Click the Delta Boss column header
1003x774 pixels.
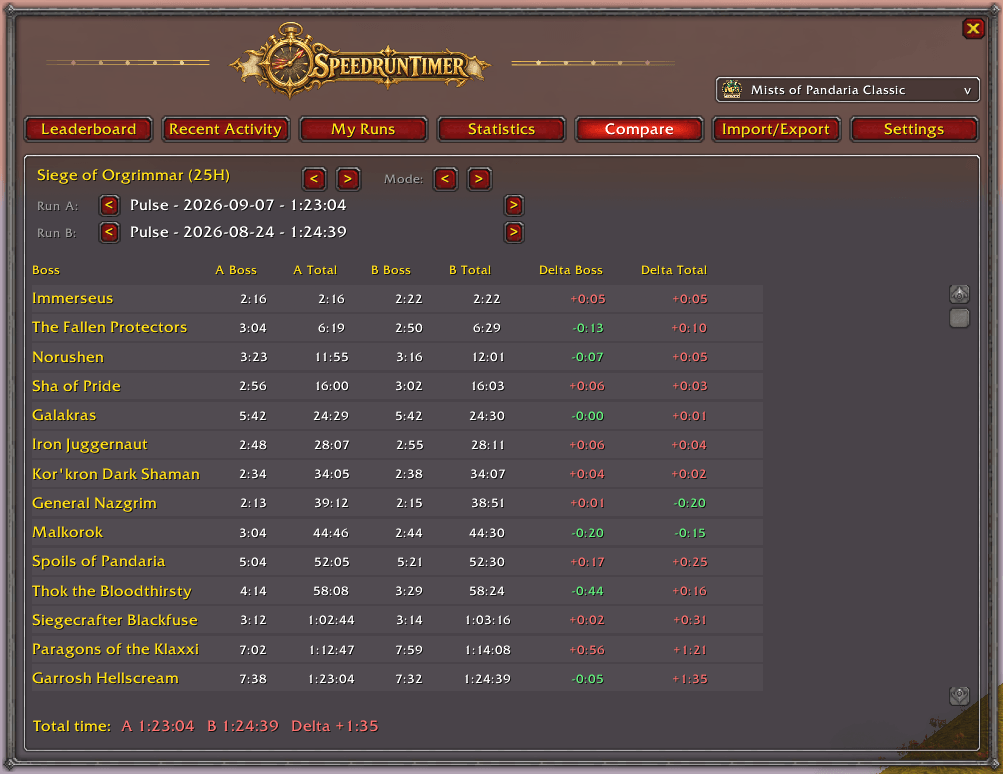[571, 270]
